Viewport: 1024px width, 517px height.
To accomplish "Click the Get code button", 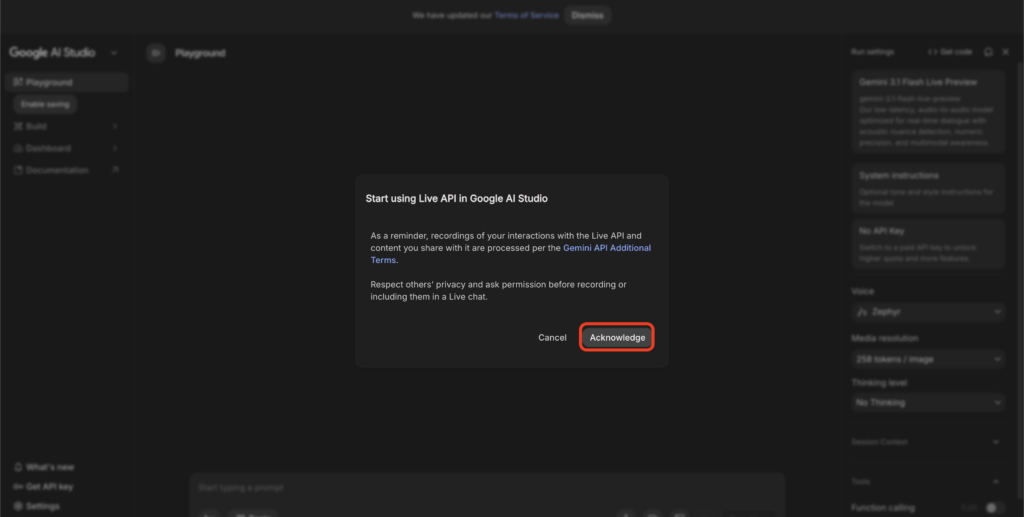I will click(950, 52).
